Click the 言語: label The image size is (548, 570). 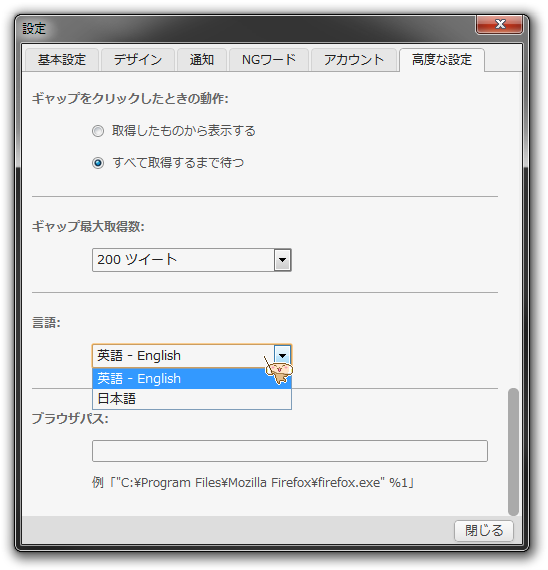pos(46,322)
